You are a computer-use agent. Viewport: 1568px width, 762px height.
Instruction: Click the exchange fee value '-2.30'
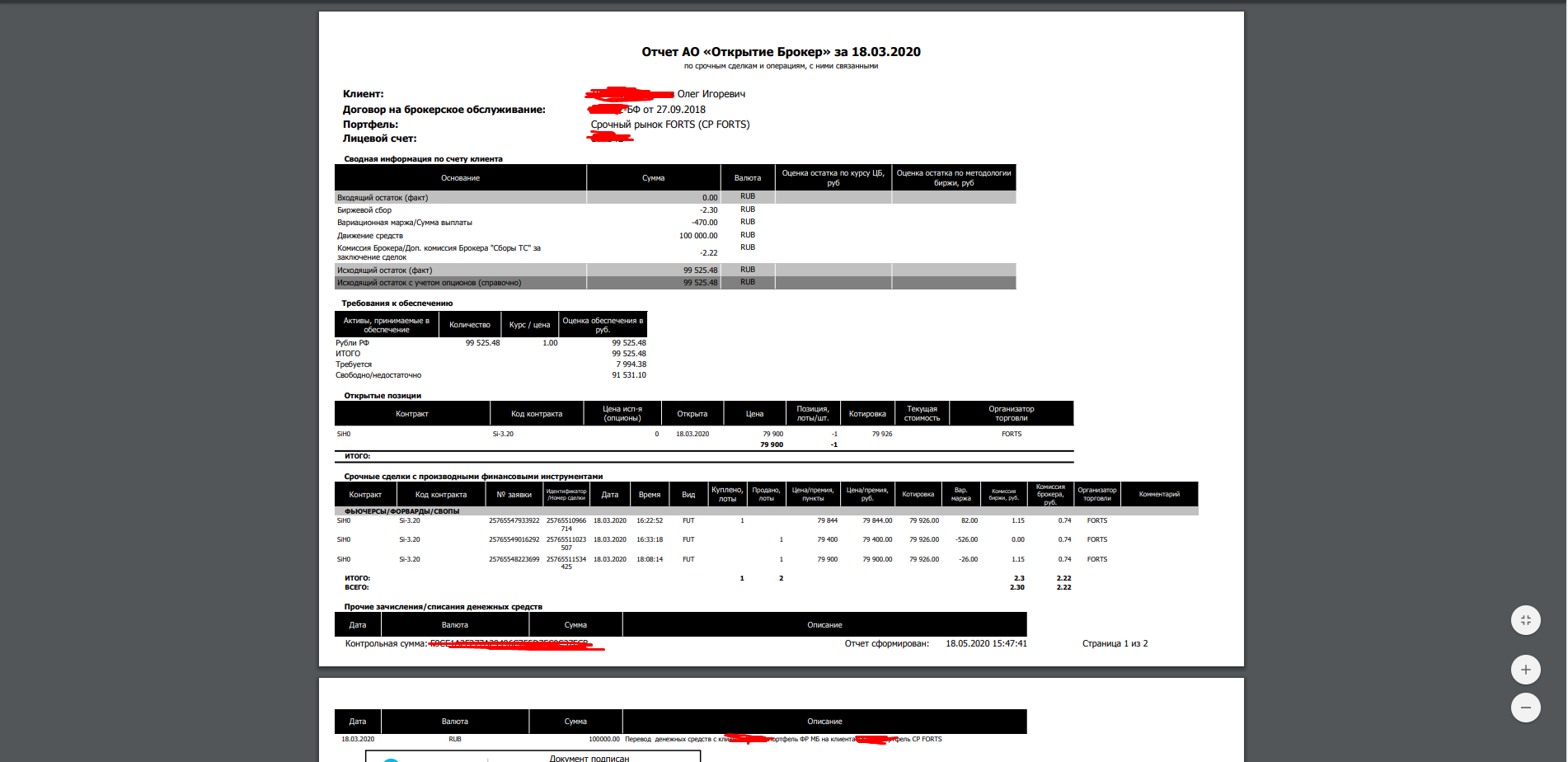(709, 210)
